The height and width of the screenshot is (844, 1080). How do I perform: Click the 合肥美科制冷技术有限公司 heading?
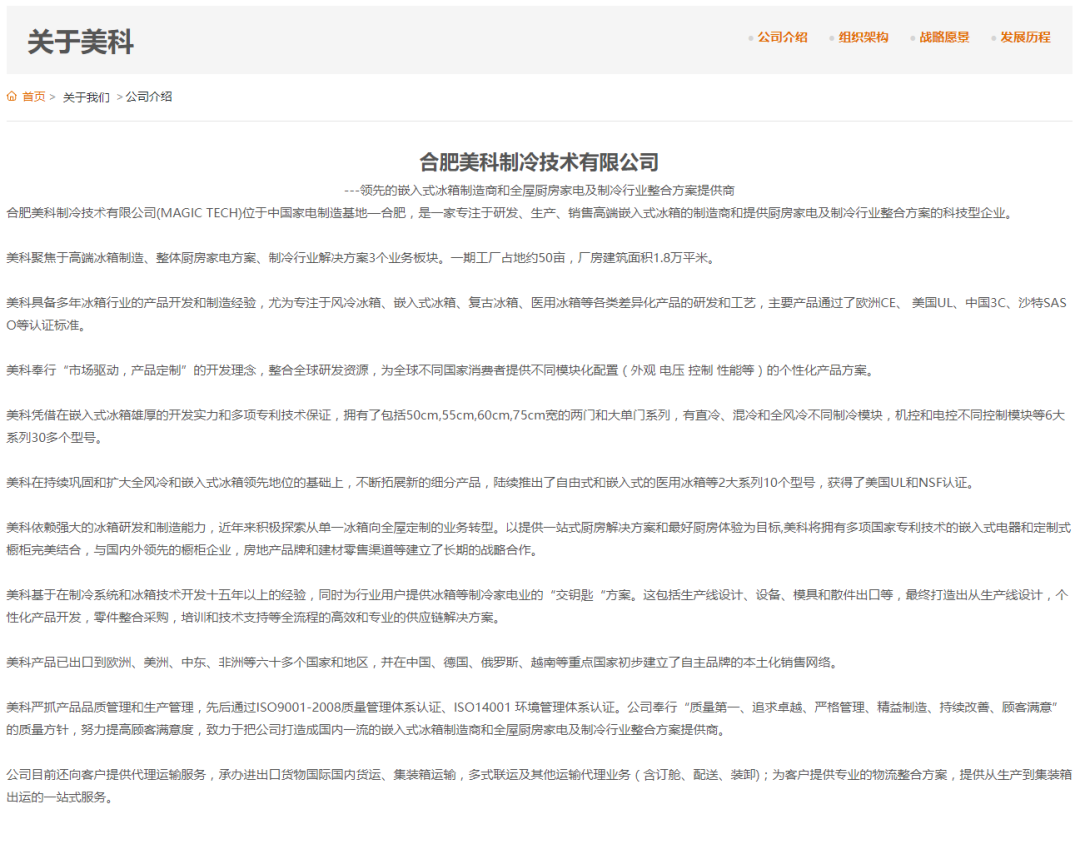pos(539,163)
